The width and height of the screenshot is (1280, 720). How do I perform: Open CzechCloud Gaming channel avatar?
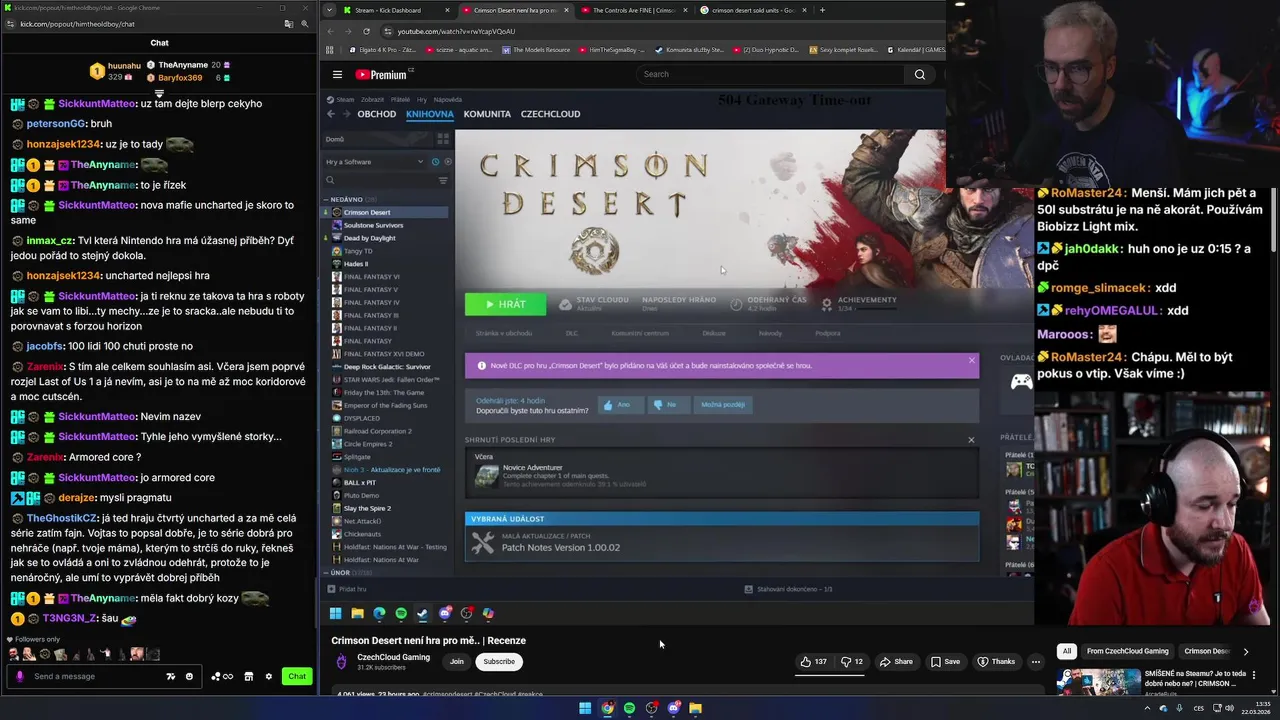tap(341, 661)
